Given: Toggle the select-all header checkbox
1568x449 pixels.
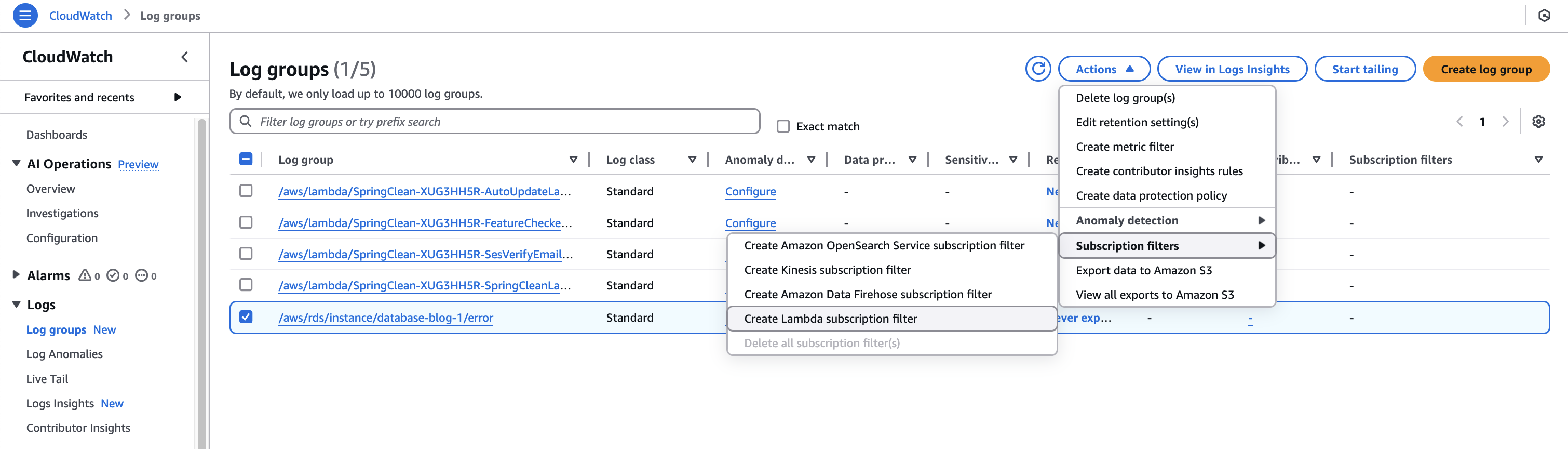Looking at the screenshot, I should 246,159.
